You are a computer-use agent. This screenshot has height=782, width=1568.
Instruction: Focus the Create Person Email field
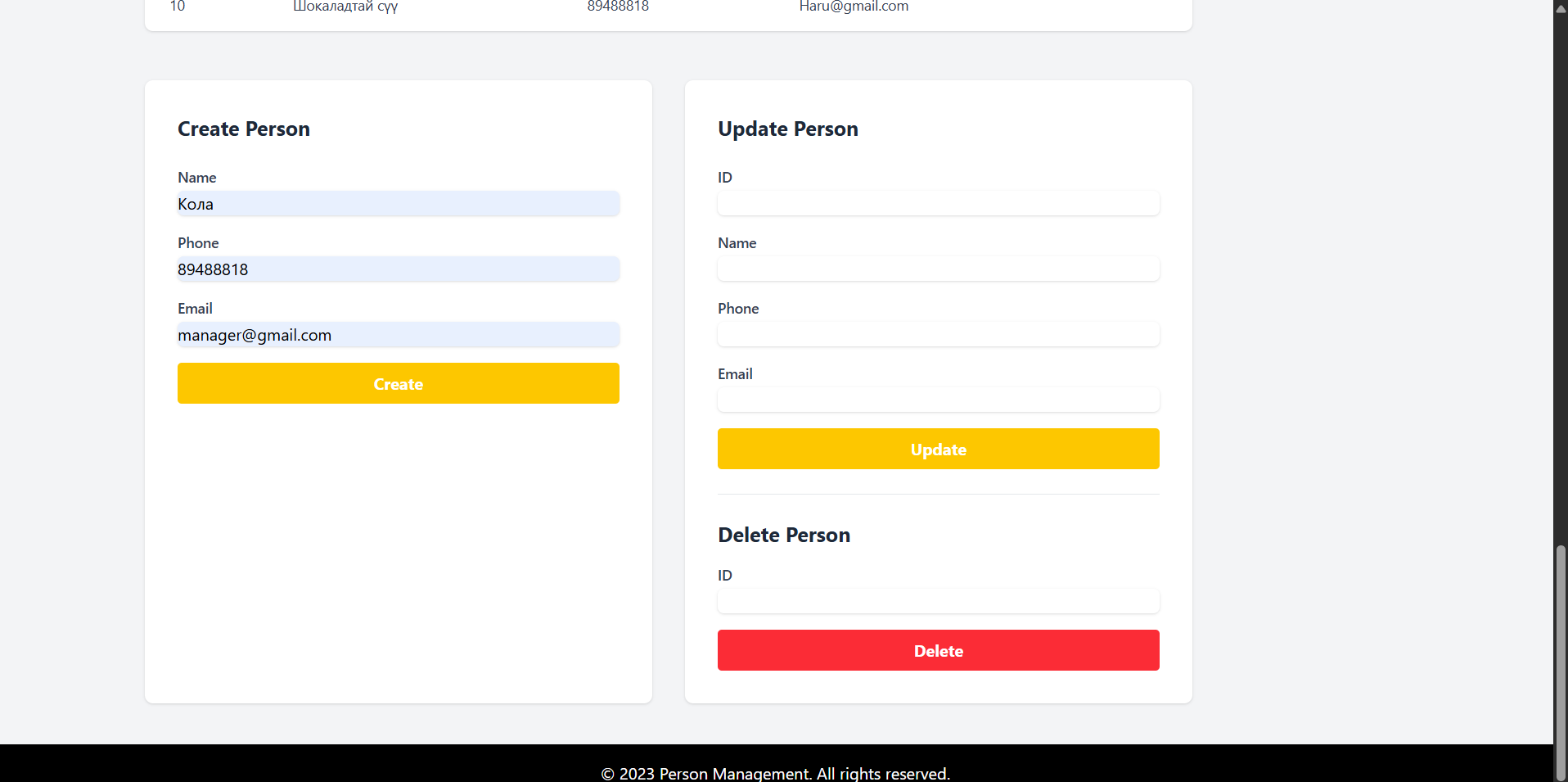point(399,335)
